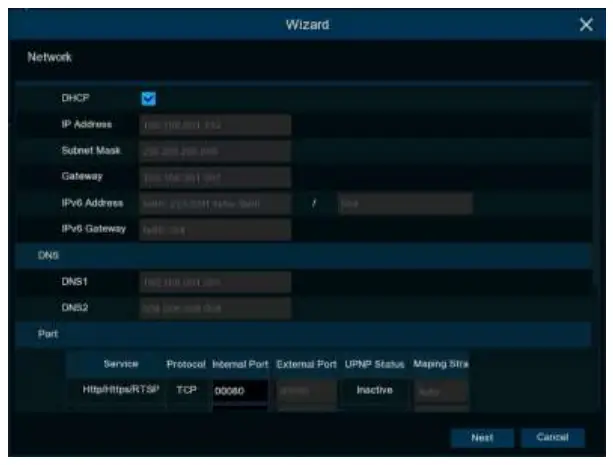613x465 pixels.
Task: Click the DNS1 address field
Action: click(215, 282)
